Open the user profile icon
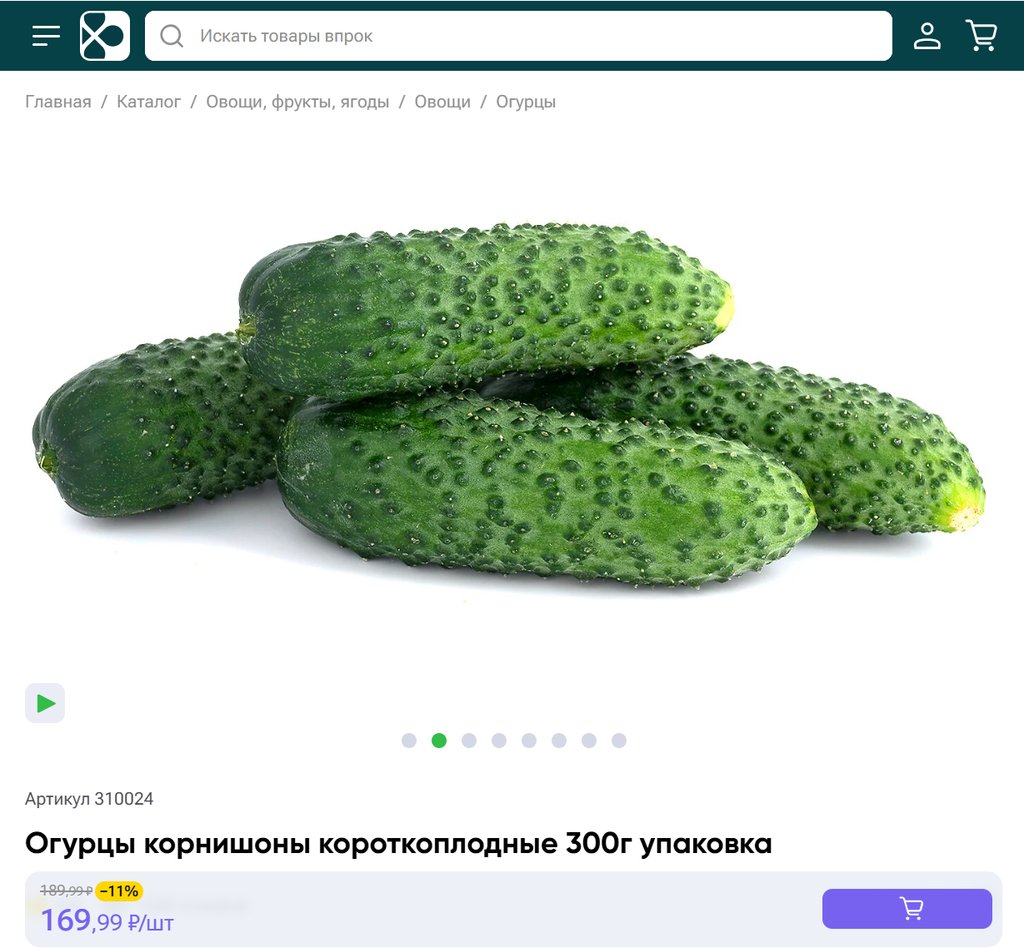1024x948 pixels. [927, 36]
